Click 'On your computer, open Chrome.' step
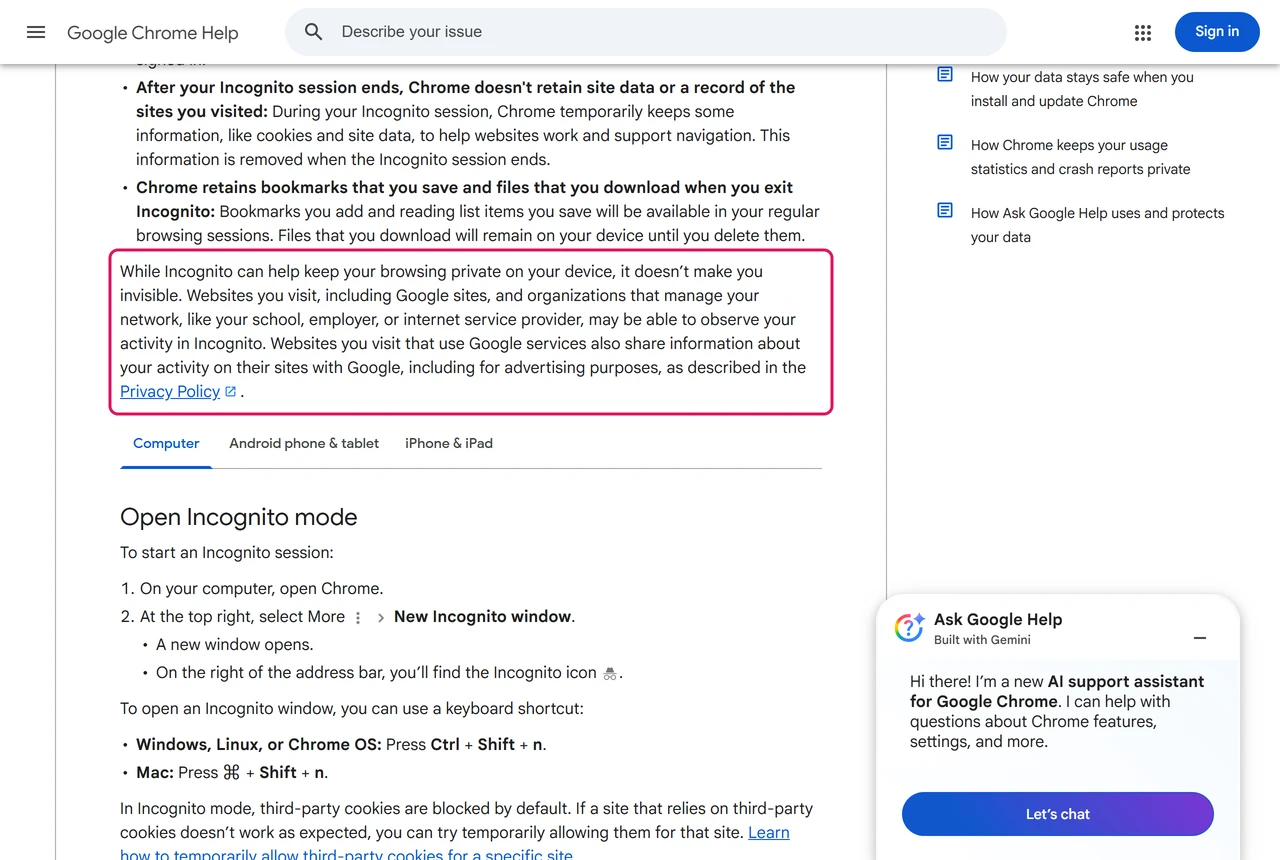 click(x=261, y=589)
